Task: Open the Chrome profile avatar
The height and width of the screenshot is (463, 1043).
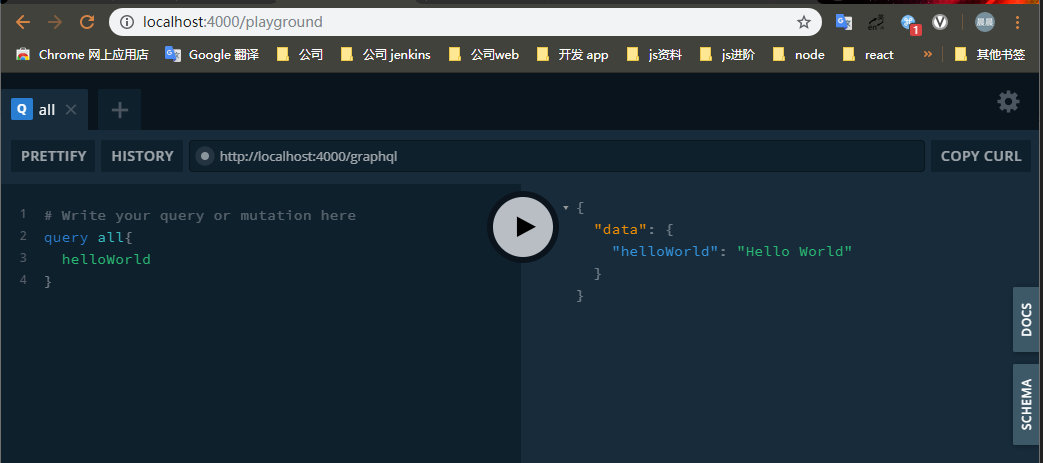Action: point(984,22)
